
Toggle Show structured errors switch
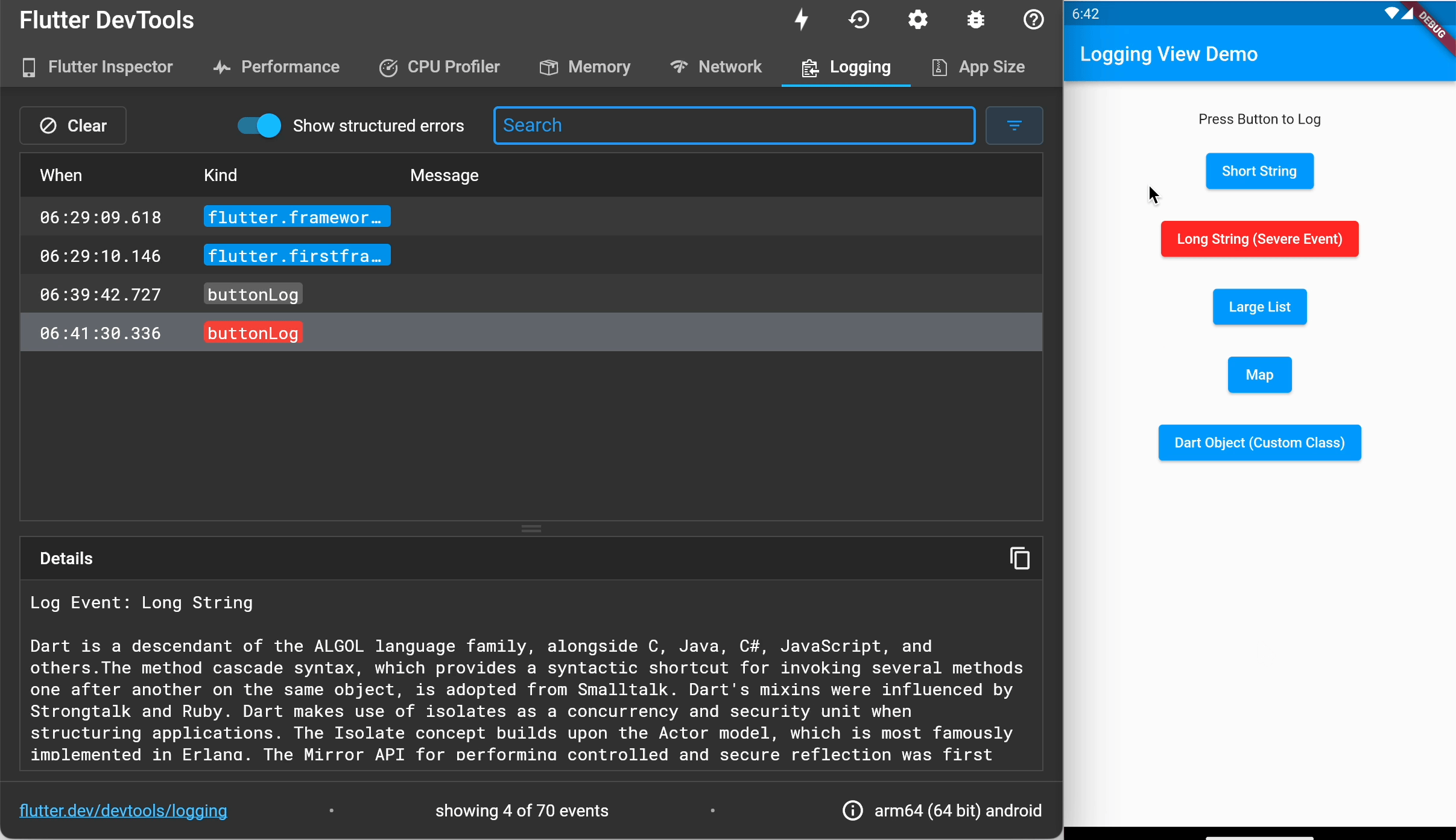coord(259,126)
